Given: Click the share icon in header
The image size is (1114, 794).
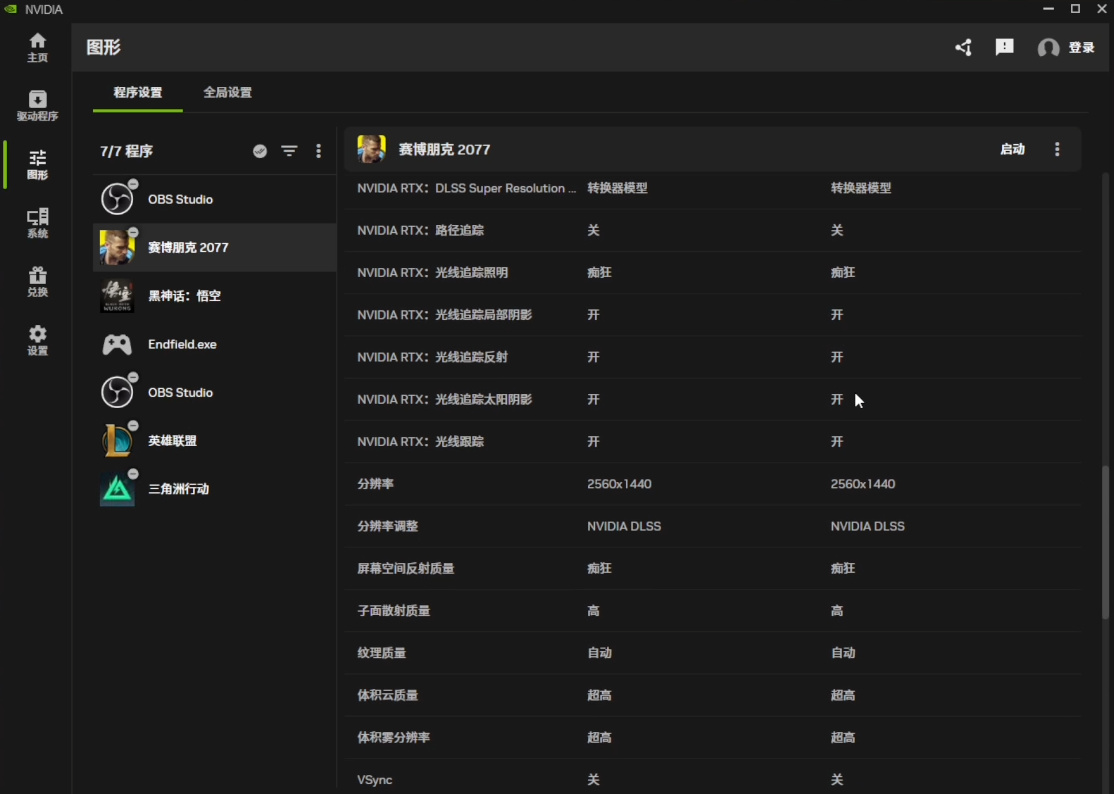Looking at the screenshot, I should [x=963, y=48].
